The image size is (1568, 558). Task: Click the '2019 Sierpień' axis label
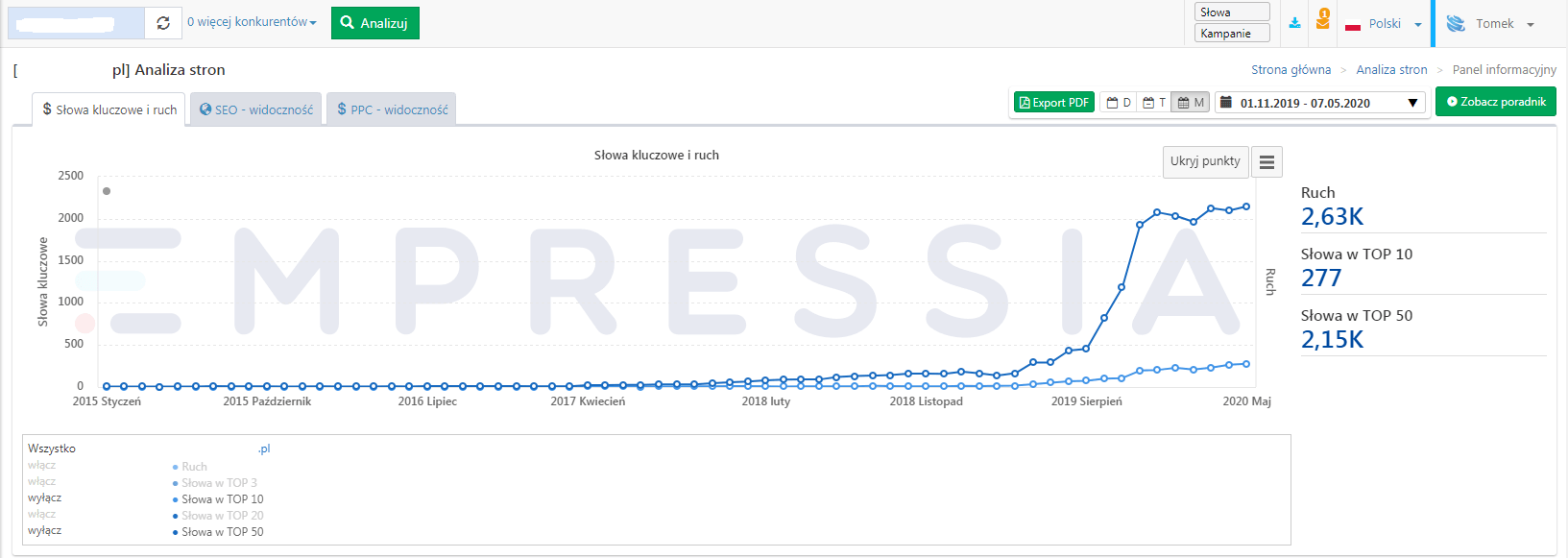pos(1086,401)
